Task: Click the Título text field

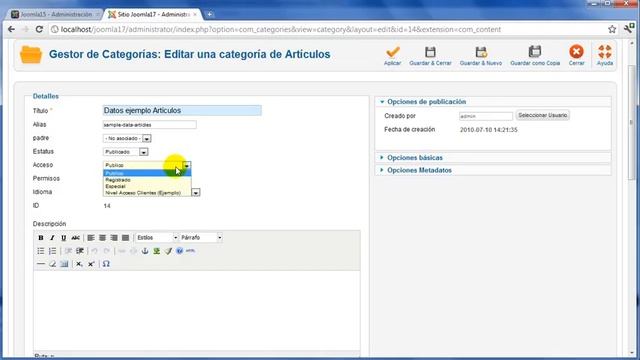Action: pos(182,110)
